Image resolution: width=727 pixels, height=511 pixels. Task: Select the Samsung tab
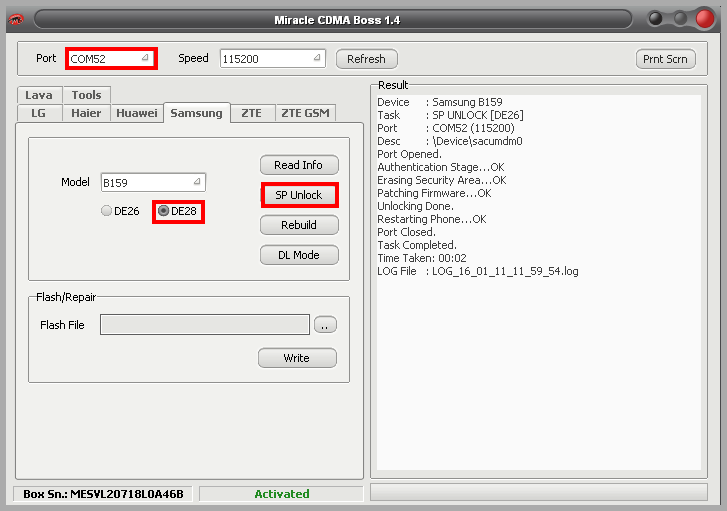coord(197,113)
